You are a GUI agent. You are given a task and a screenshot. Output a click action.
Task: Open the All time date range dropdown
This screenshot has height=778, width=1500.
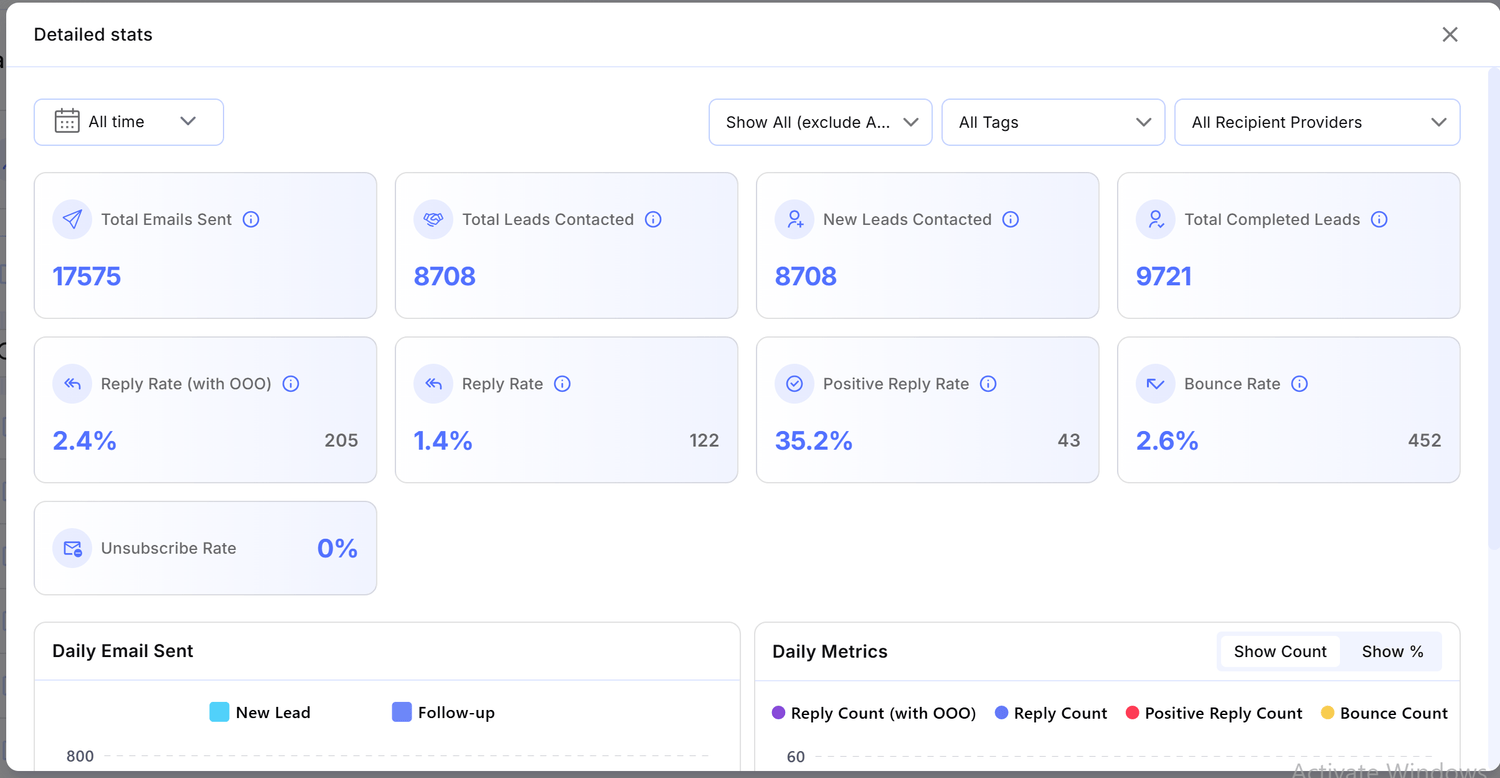(x=129, y=122)
